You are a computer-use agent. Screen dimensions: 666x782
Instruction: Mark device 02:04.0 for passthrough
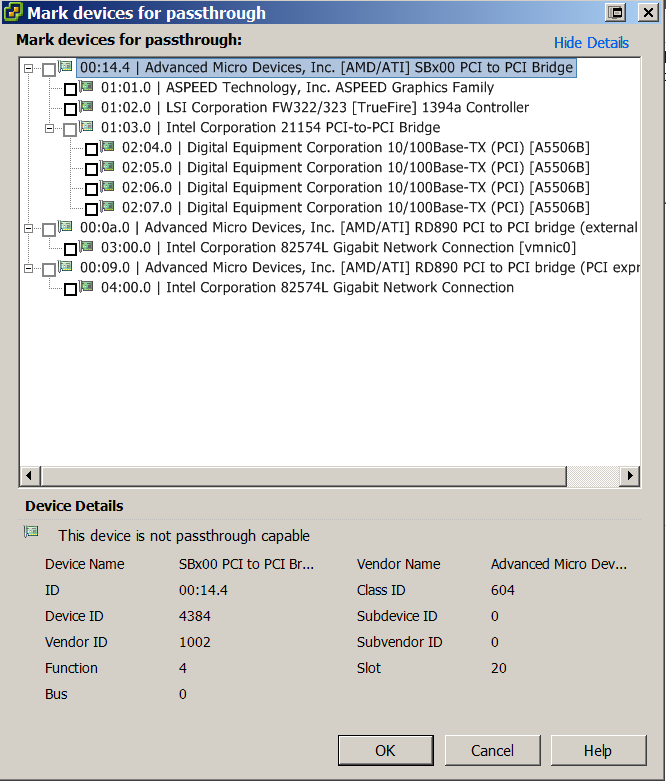[91, 149]
